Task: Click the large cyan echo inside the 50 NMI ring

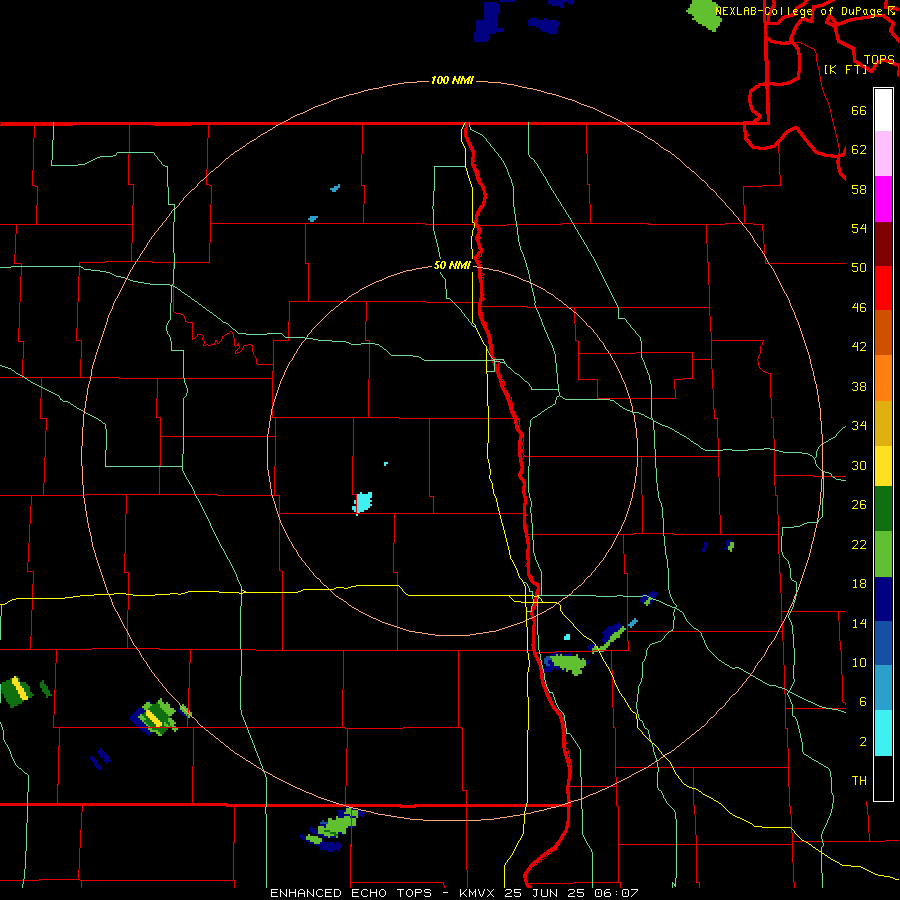Action: (362, 502)
